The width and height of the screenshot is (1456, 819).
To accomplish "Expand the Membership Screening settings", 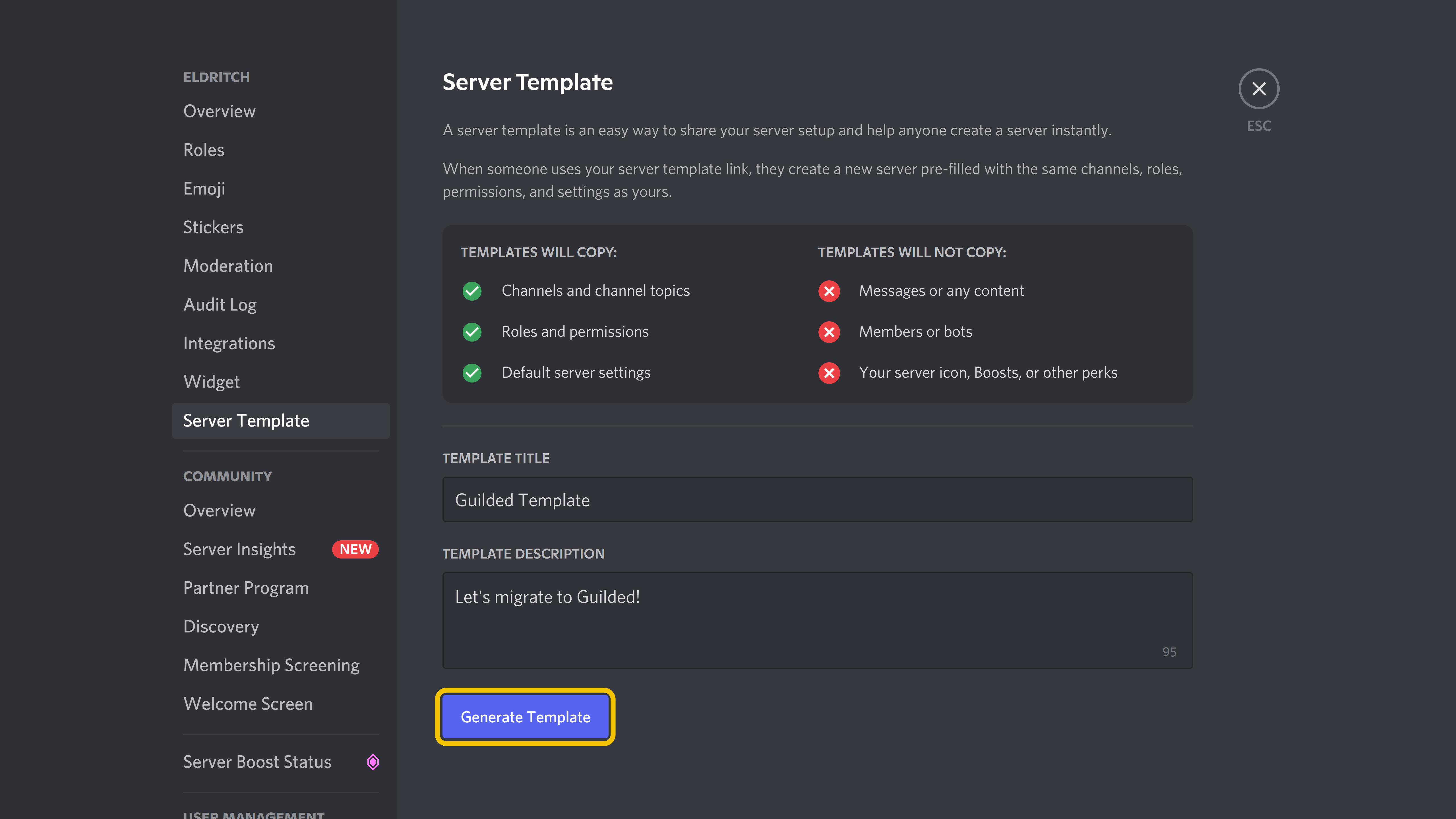I will [271, 664].
